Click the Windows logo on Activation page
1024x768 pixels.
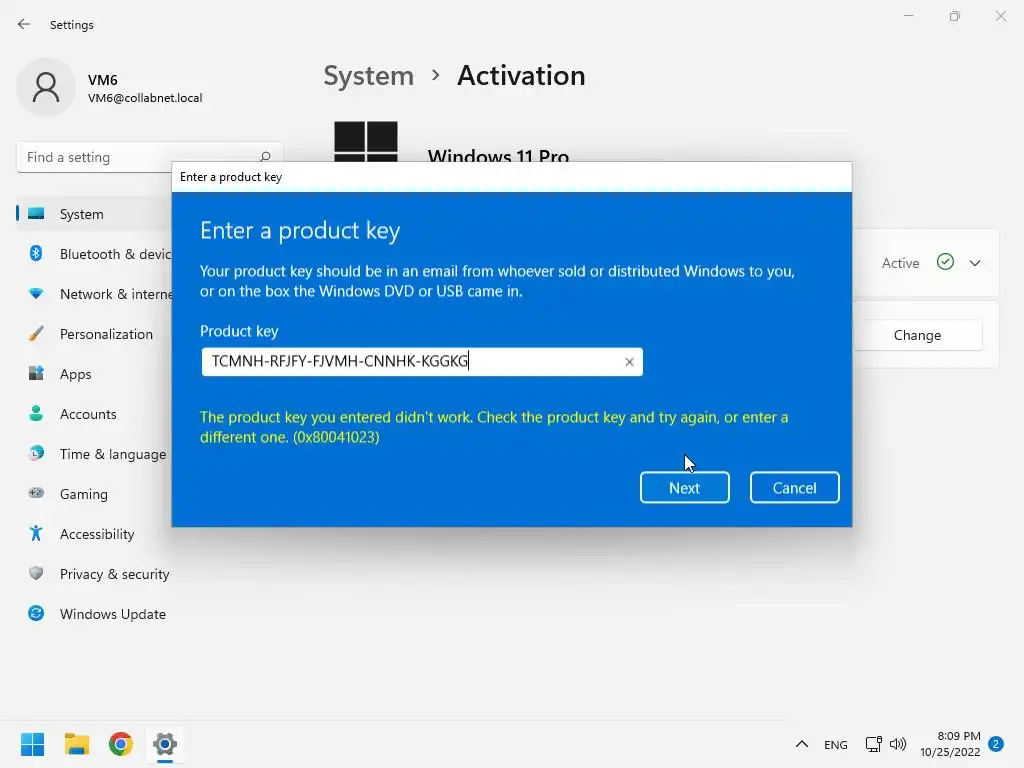pyautogui.click(x=366, y=141)
